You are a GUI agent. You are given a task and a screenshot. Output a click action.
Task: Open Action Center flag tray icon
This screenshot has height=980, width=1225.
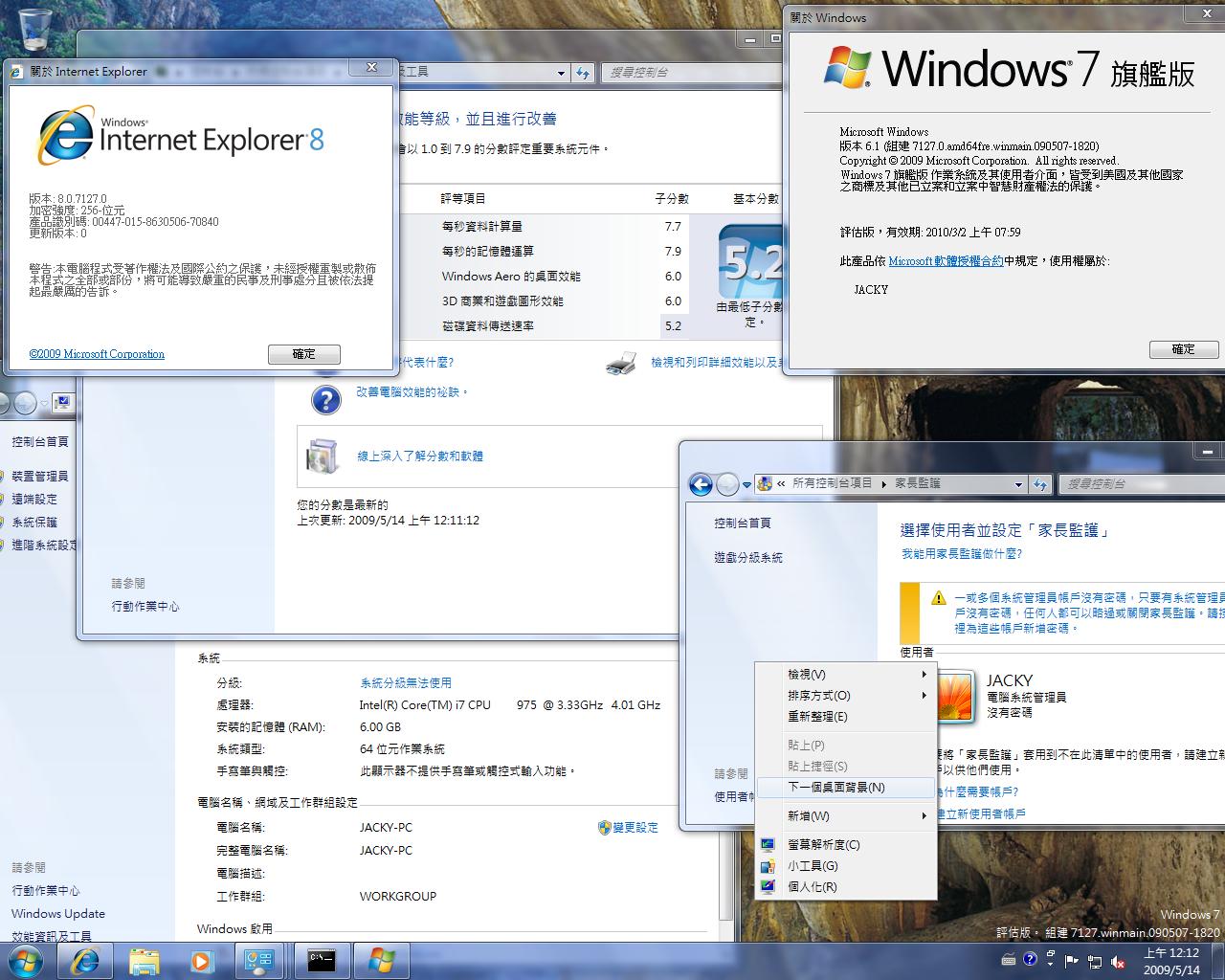[x=1073, y=960]
